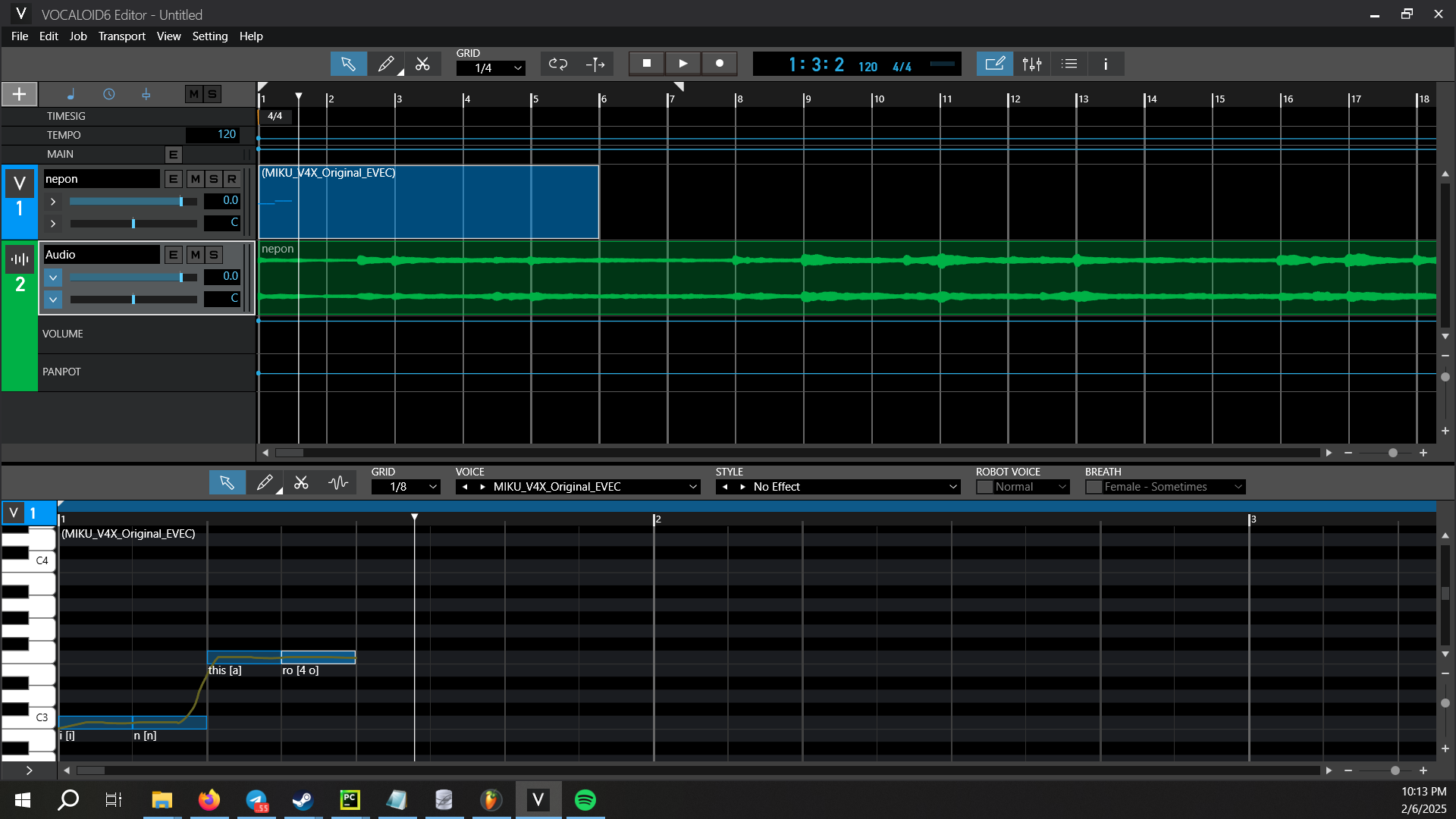This screenshot has height=819, width=1456.
Task: Start recording with the Record button
Action: tap(720, 64)
